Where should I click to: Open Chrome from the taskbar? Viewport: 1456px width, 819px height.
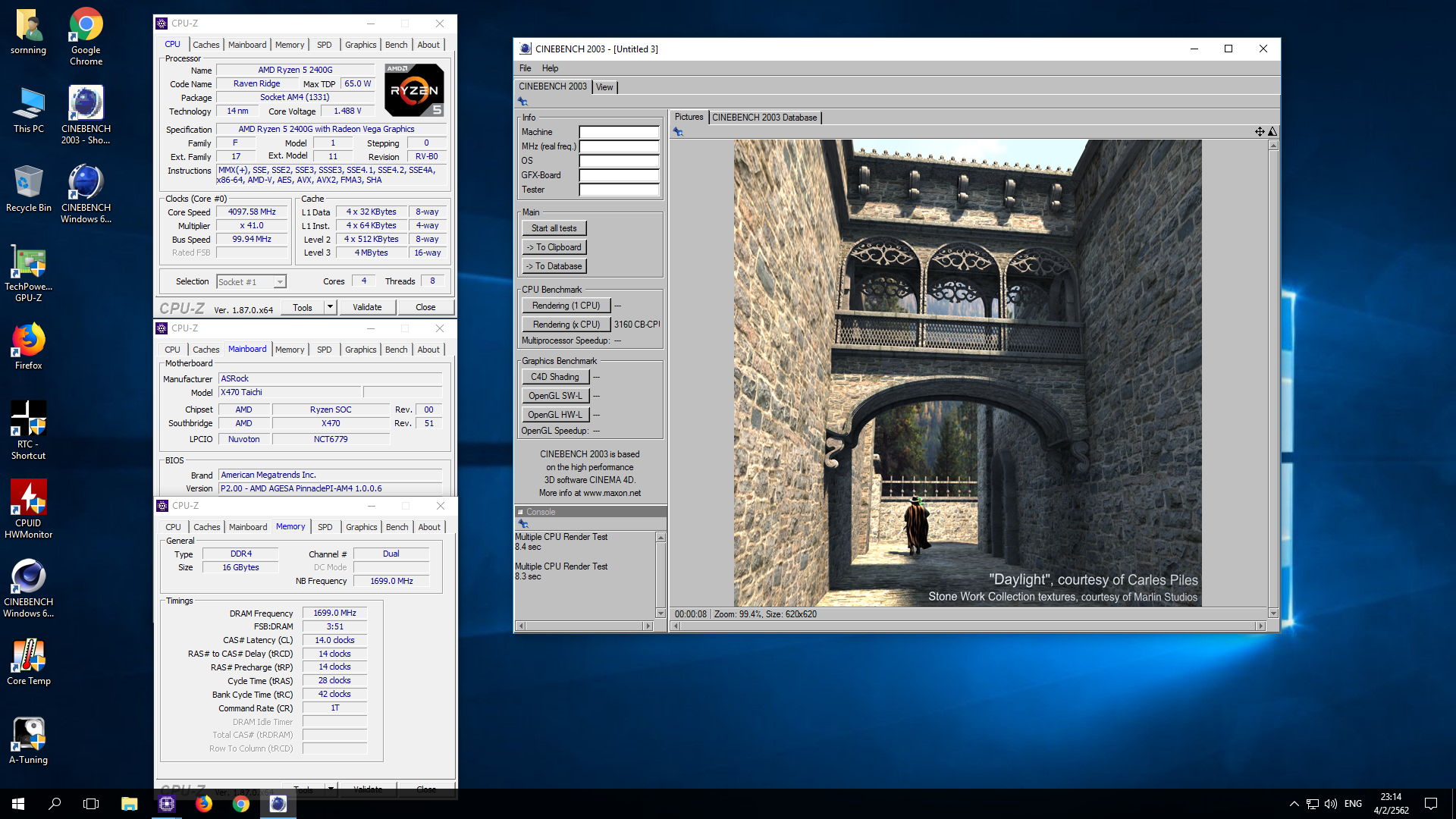[x=240, y=804]
